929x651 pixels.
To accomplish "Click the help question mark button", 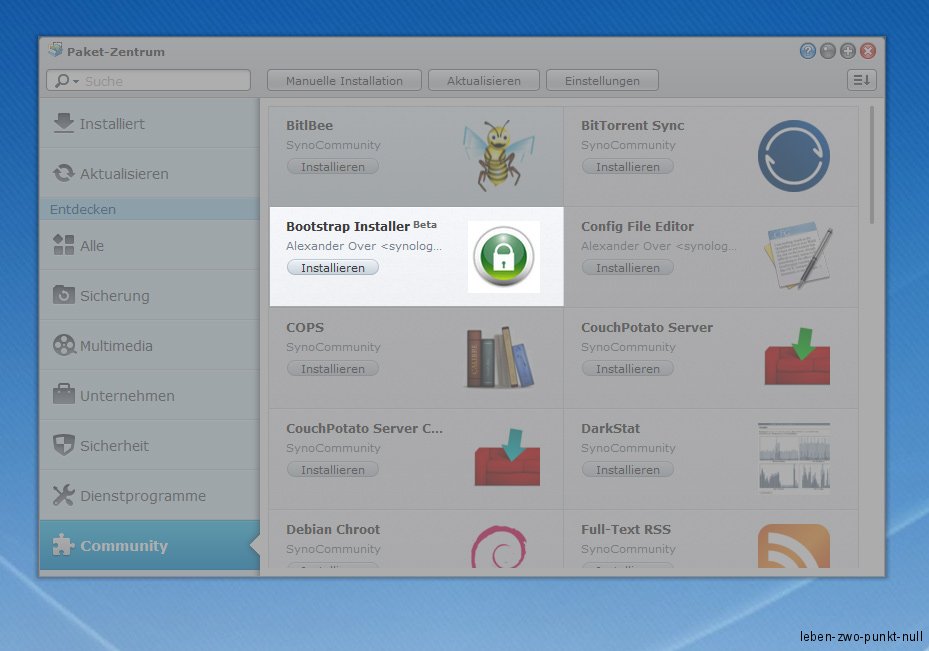I will (x=808, y=51).
